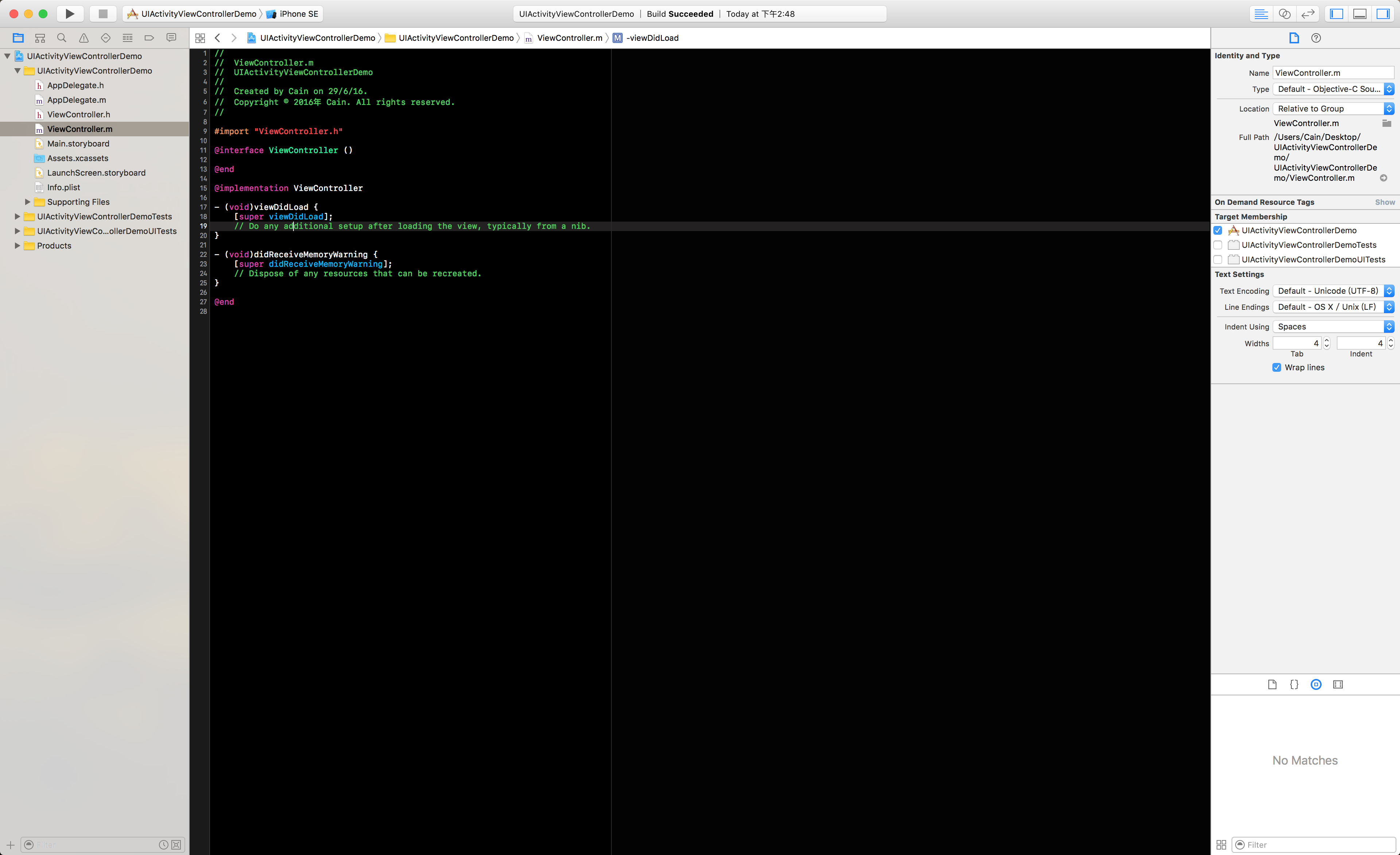This screenshot has height=855, width=1400.
Task: Hide the Navigator panel
Action: 1336,13
